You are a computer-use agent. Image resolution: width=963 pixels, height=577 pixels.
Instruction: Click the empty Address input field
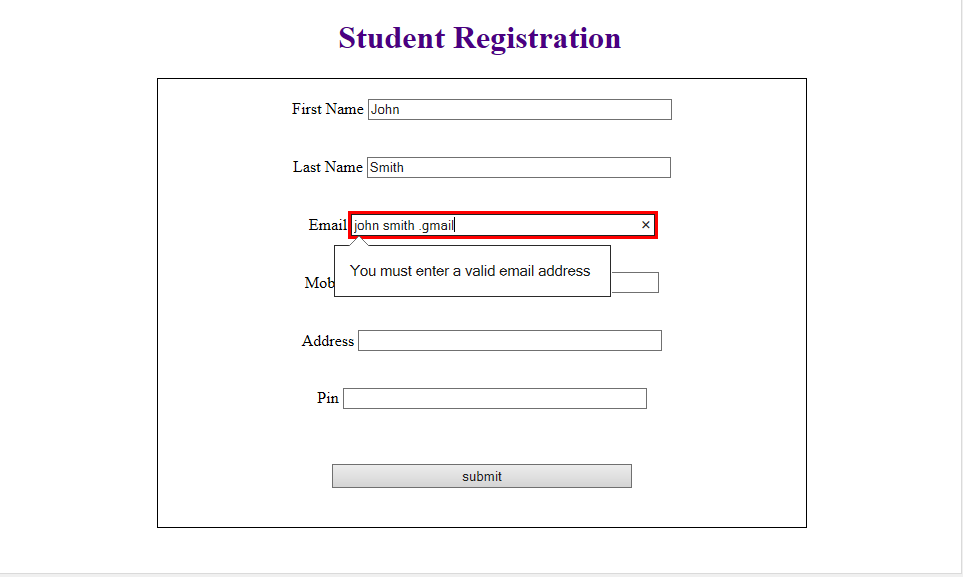(509, 340)
